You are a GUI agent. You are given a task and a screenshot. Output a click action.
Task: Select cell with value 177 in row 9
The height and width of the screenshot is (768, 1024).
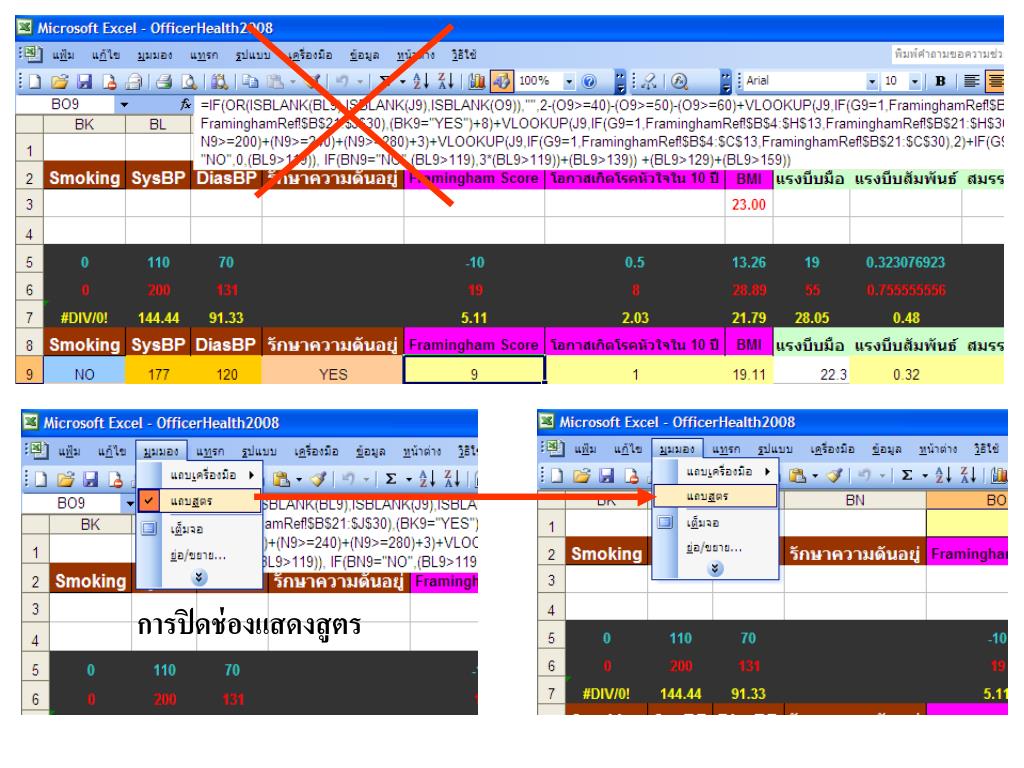tap(158, 374)
